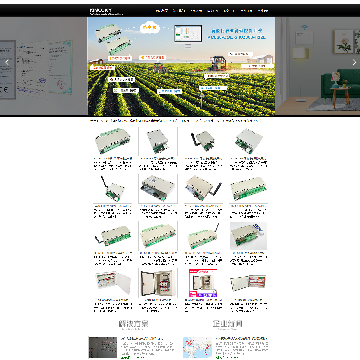
Task: Open the dark control panel solution thumbnail
Action: click(x=103, y=347)
